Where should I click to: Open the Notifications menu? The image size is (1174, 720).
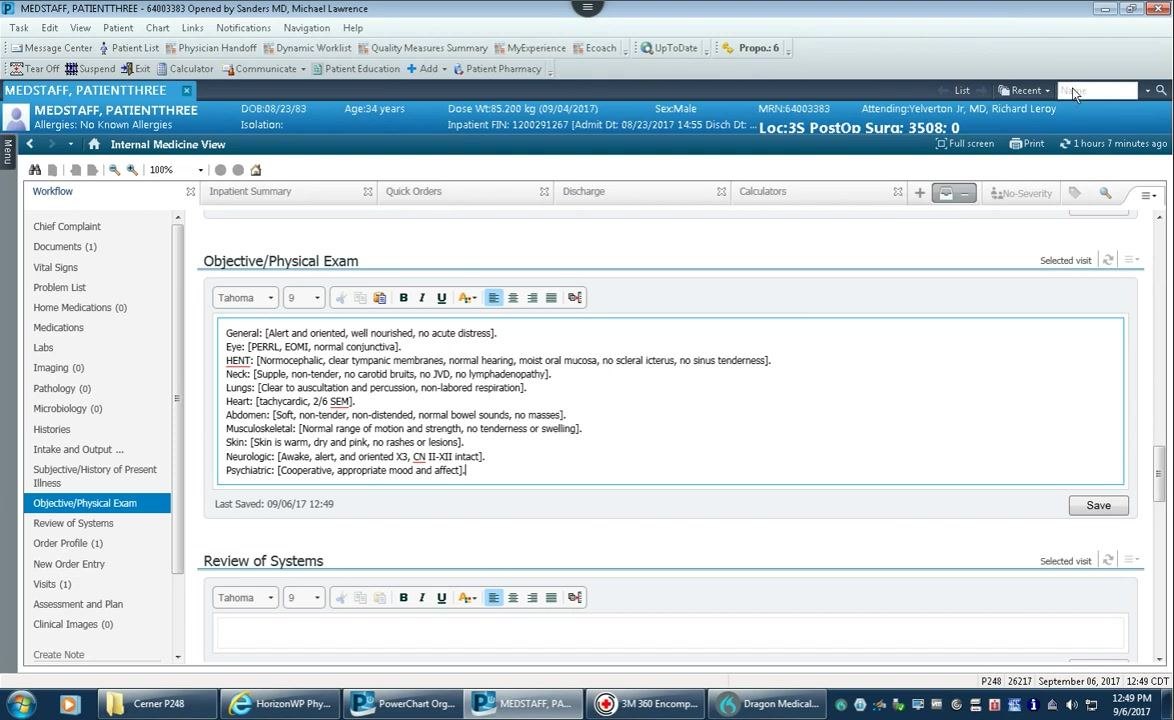pyautogui.click(x=243, y=28)
